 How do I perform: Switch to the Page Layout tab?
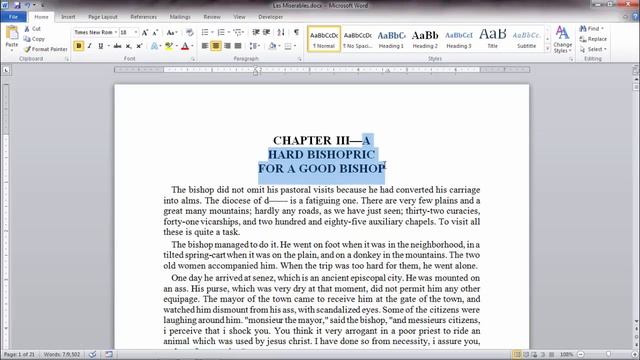[103, 17]
